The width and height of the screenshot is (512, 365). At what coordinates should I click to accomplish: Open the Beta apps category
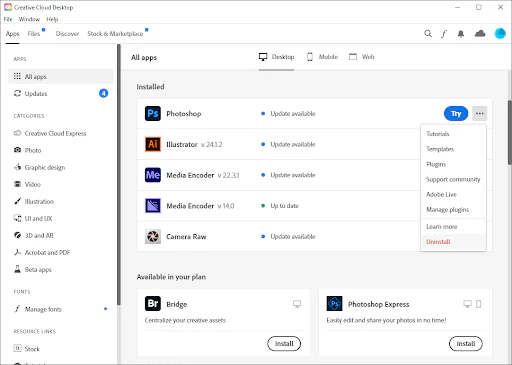[32, 269]
